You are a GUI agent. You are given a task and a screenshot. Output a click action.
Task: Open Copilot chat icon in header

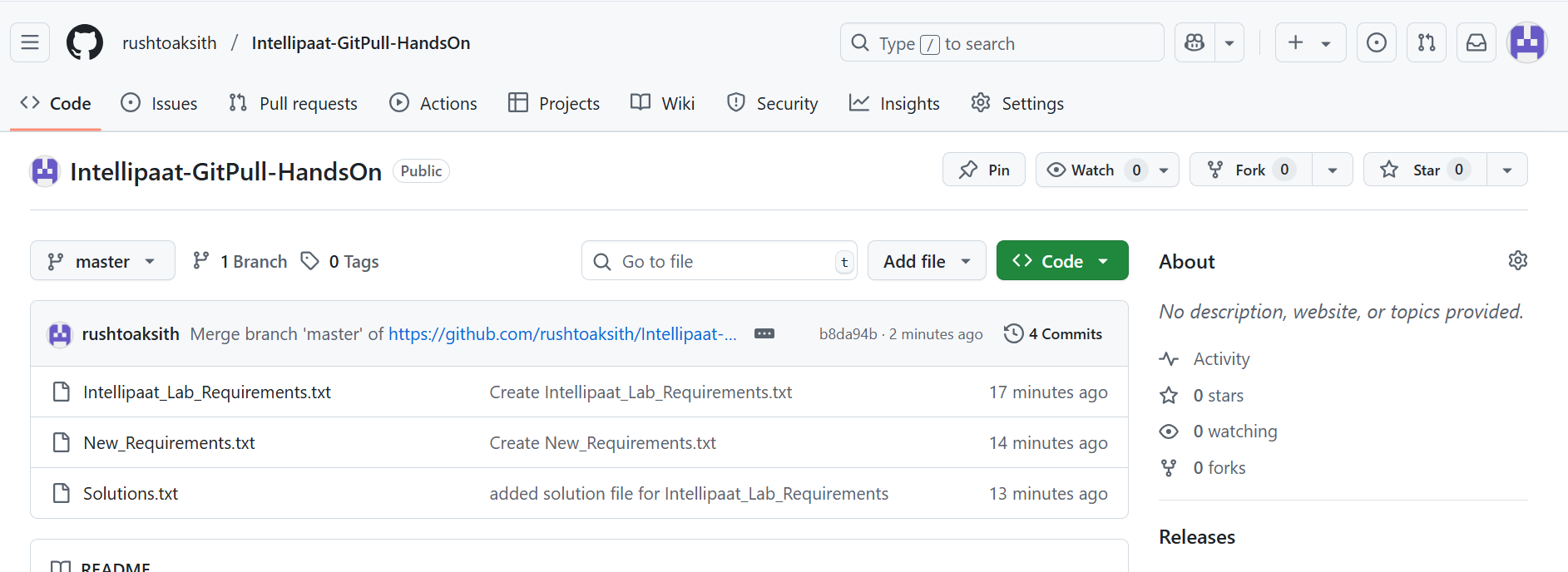1195,42
